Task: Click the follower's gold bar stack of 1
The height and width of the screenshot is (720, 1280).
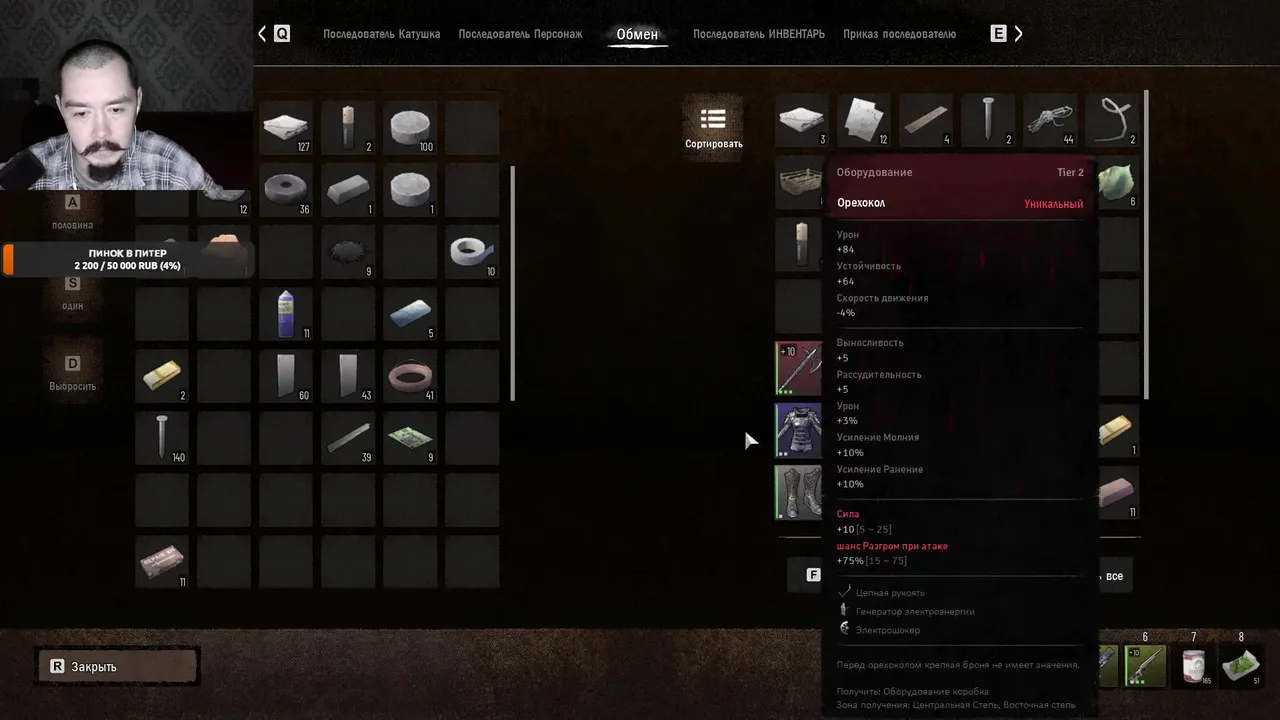Action: pos(1118,430)
